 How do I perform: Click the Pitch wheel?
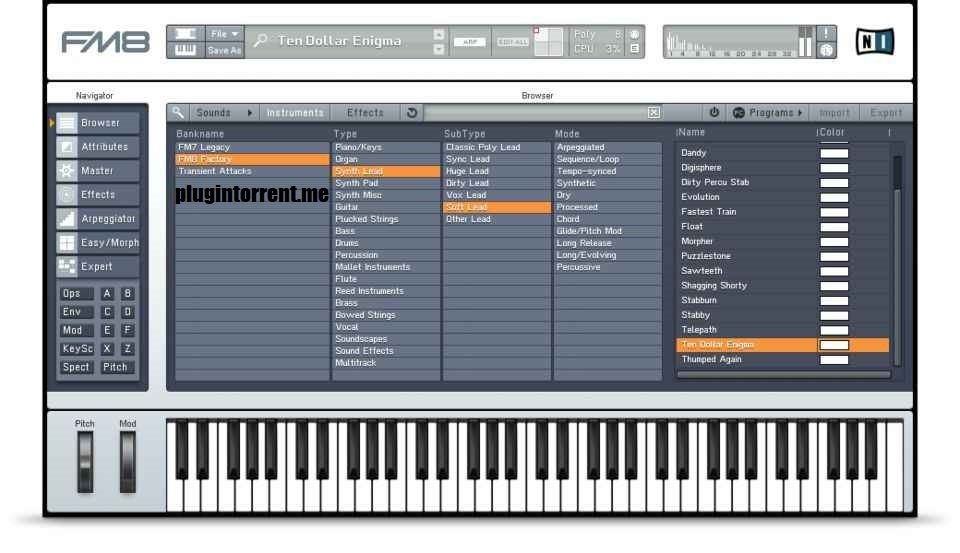point(85,462)
